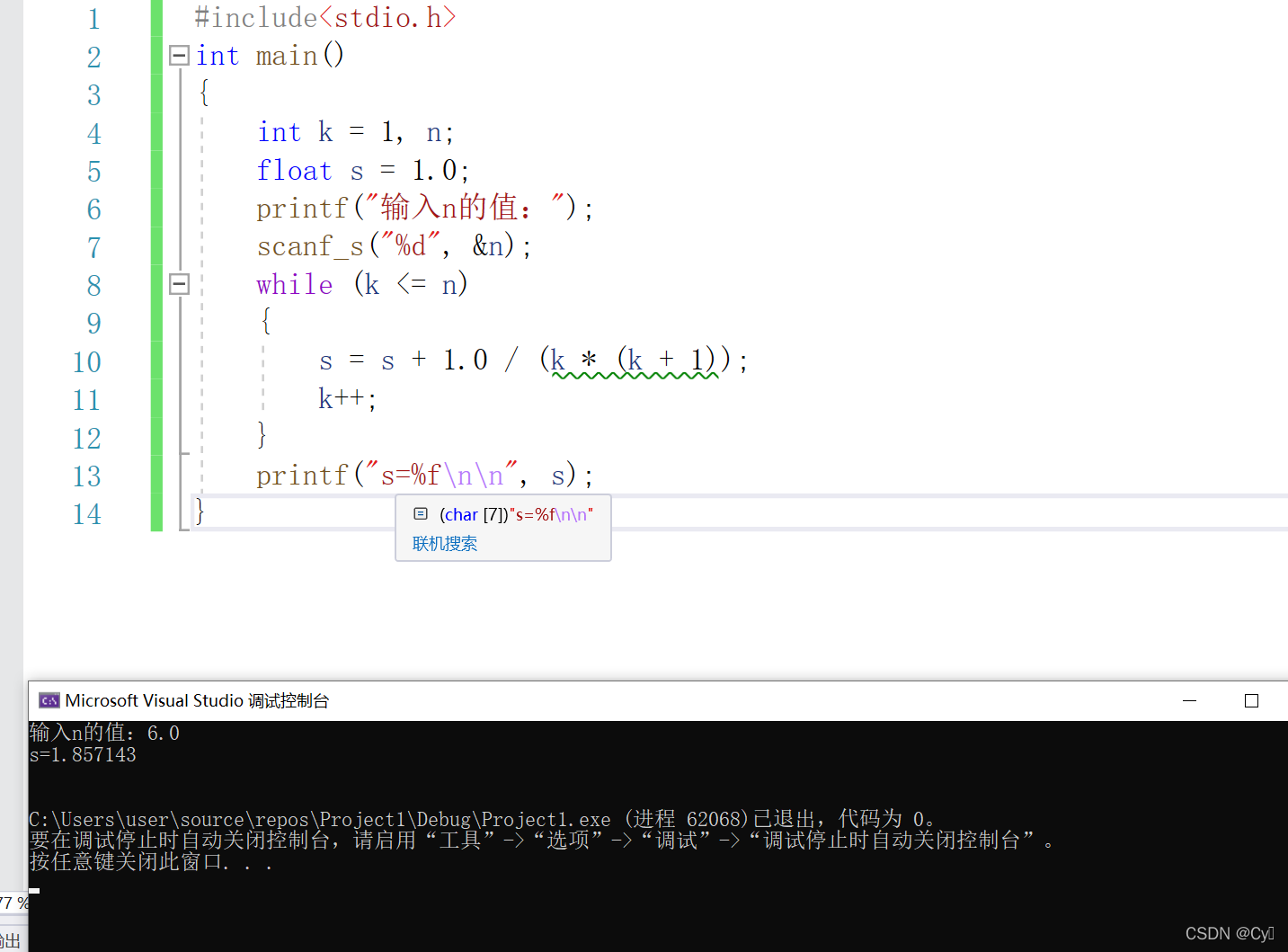The height and width of the screenshot is (952, 1288).
Task: Maximize the debug console window
Action: click(x=1251, y=700)
